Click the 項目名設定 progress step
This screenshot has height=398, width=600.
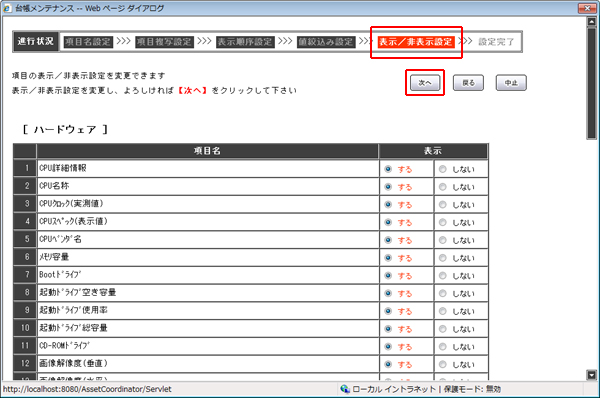click(88, 42)
